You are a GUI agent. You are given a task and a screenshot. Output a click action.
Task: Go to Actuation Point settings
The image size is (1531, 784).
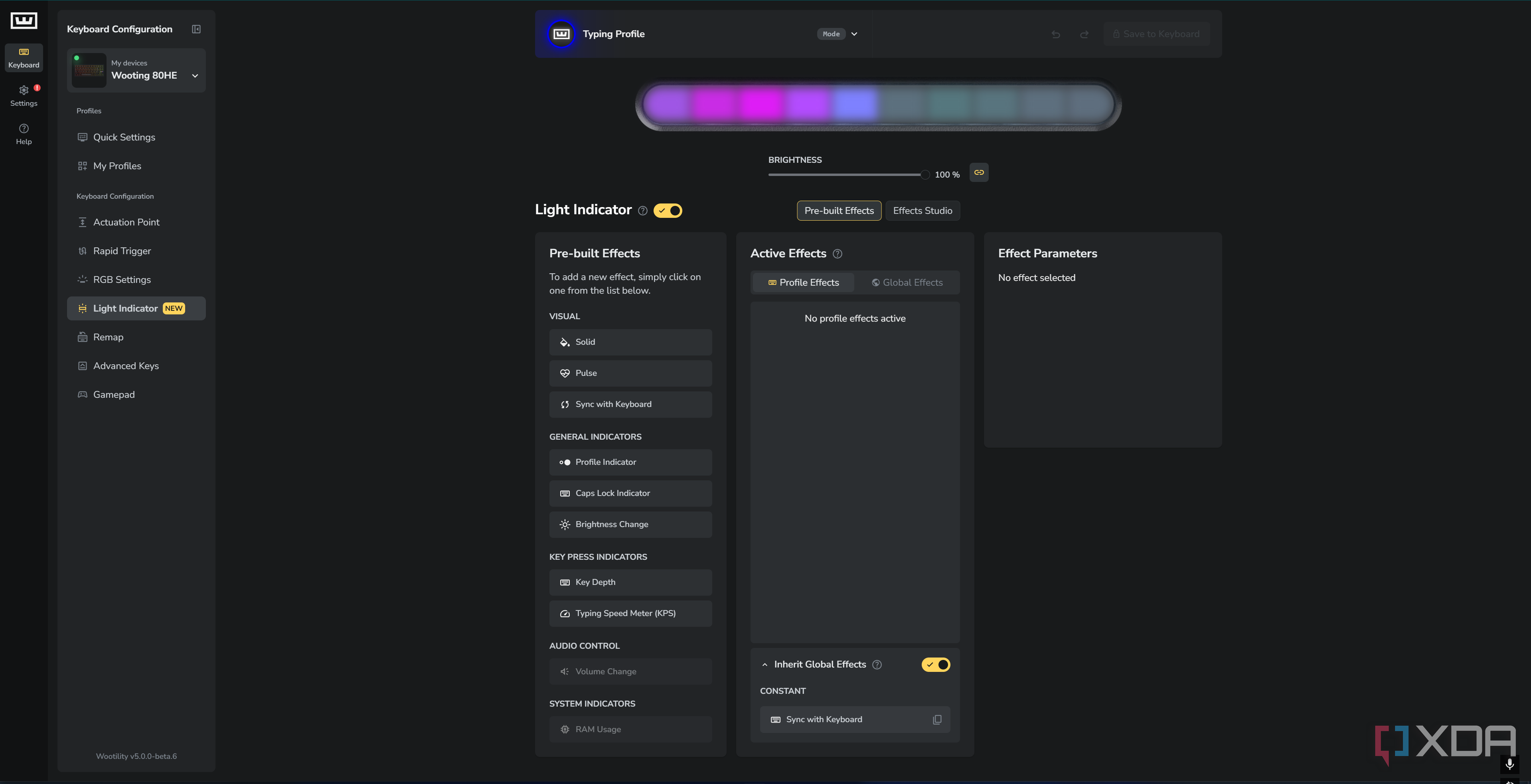pos(136,222)
